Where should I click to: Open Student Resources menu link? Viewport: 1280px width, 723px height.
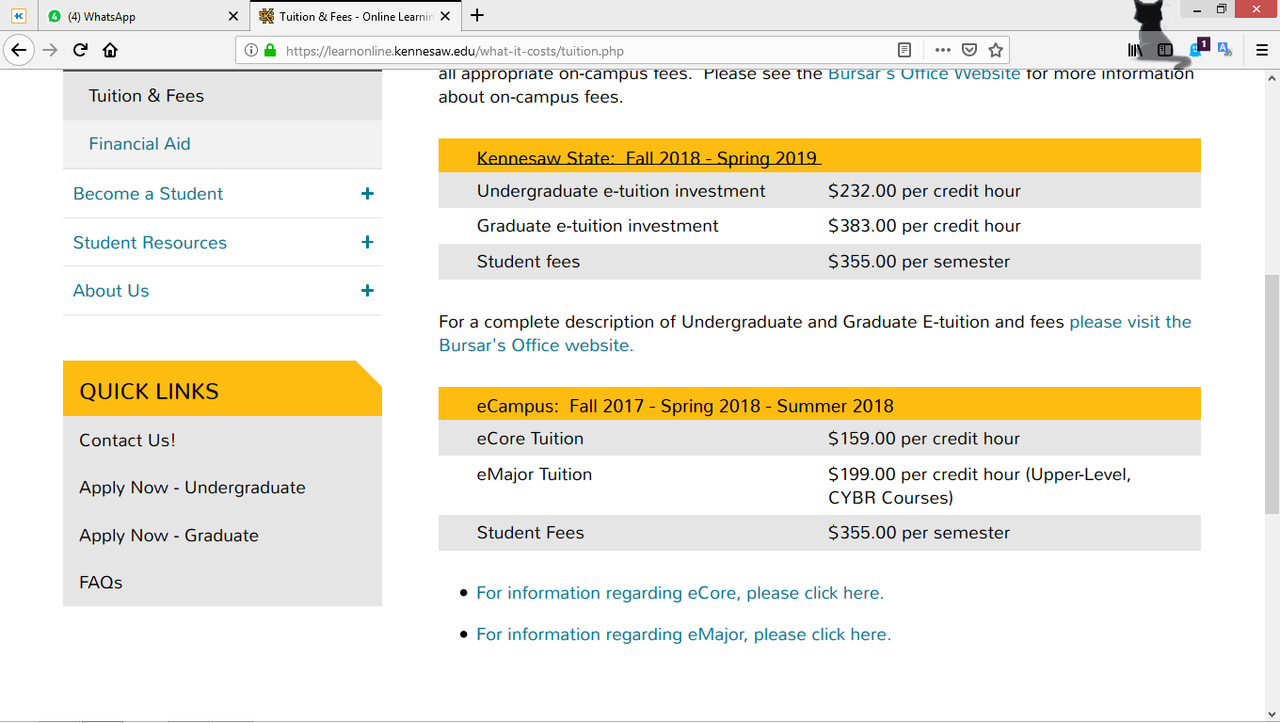150,242
